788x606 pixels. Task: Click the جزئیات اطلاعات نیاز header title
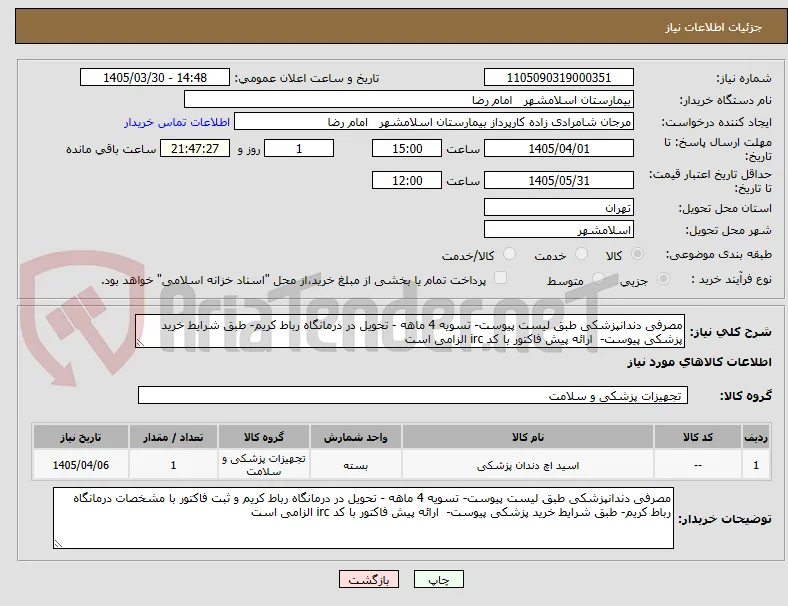pos(714,27)
